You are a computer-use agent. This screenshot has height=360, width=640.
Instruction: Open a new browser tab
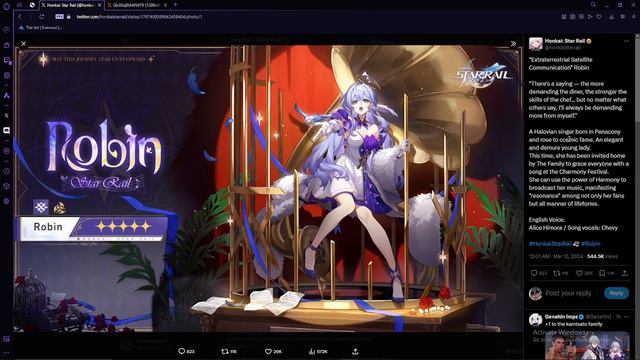(x=176, y=5)
